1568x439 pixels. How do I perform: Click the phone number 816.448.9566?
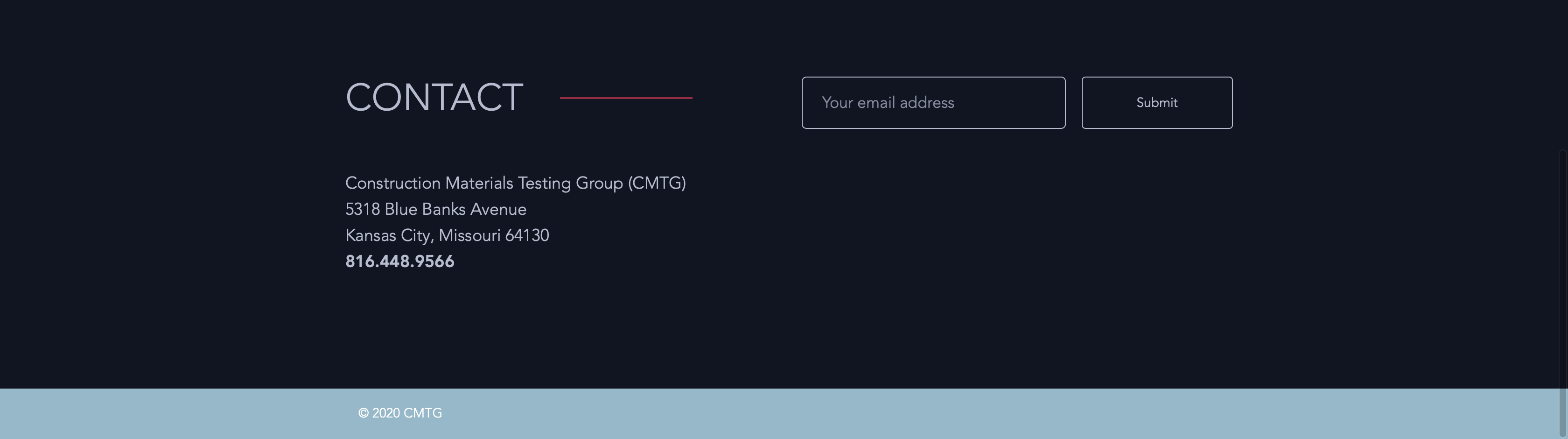click(x=399, y=261)
